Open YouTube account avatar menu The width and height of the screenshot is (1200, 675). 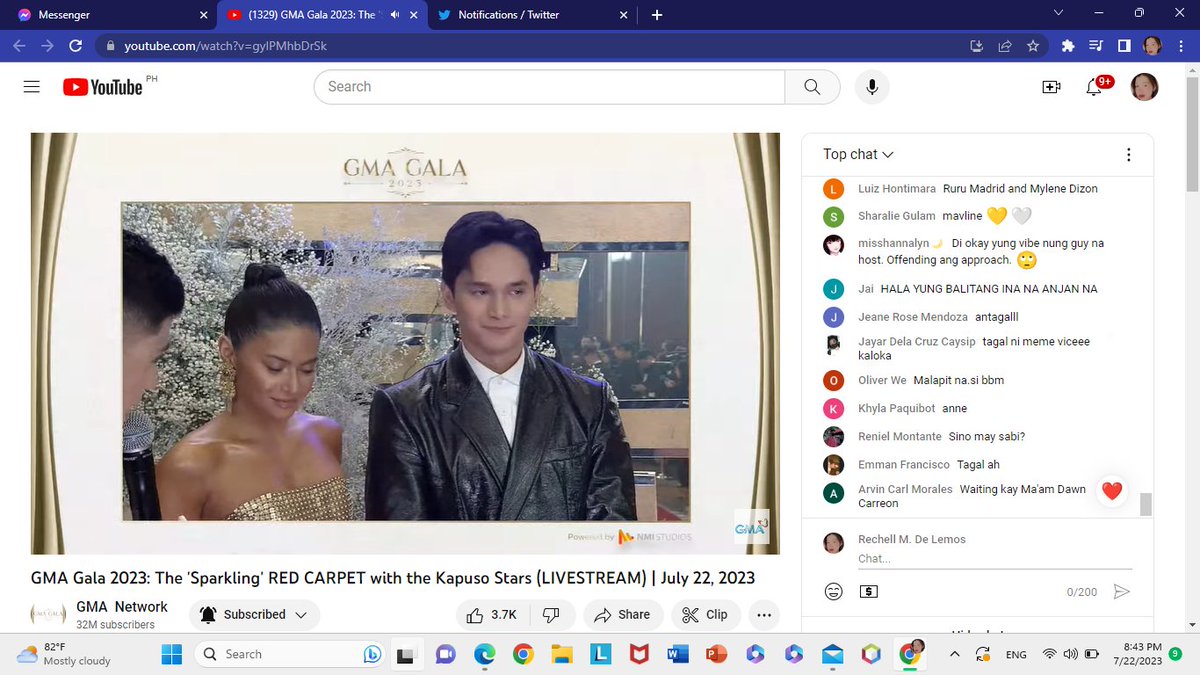[x=1144, y=87]
